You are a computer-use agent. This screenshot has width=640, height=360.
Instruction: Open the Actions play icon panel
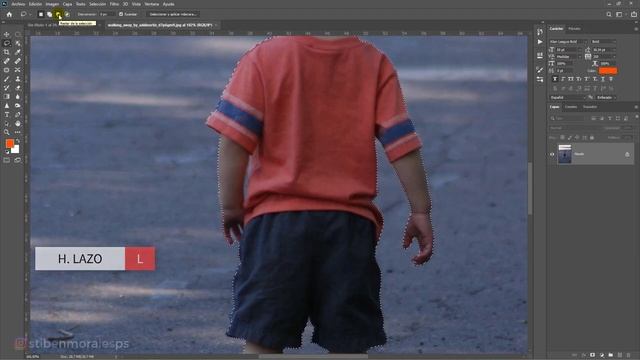point(540,42)
